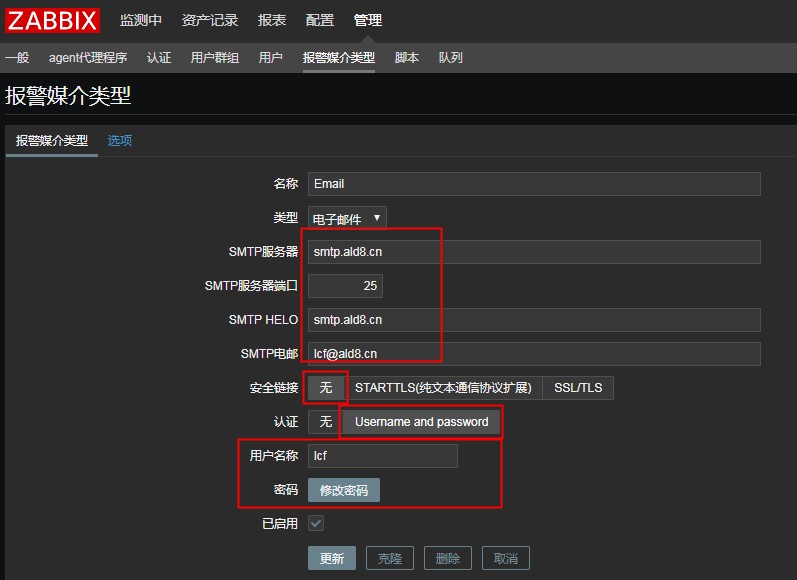Go to the 用户群组 submenu
797x580 pixels.
pyautogui.click(x=214, y=57)
